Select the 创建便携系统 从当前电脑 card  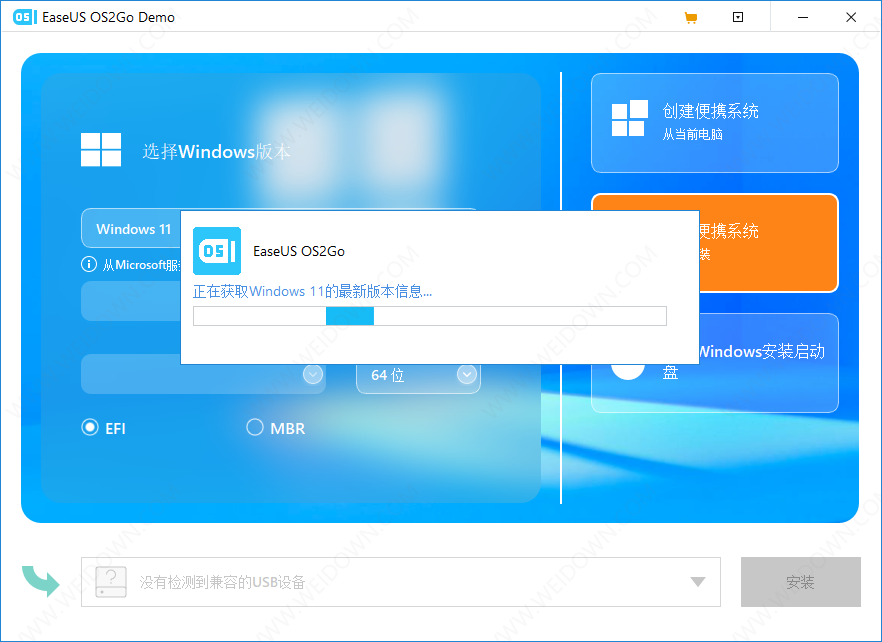pos(714,123)
